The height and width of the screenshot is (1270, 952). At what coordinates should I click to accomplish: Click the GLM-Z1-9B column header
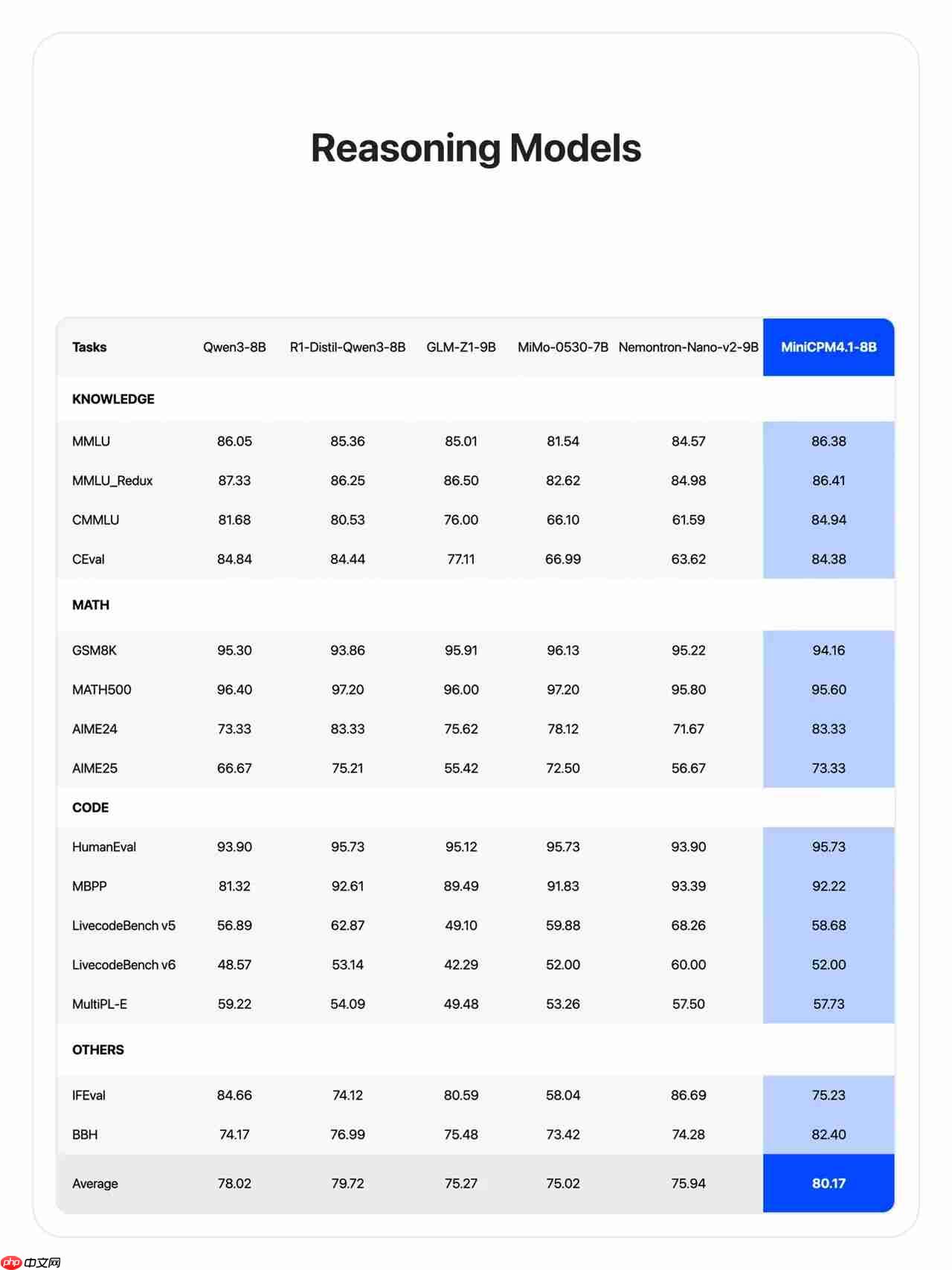461,347
